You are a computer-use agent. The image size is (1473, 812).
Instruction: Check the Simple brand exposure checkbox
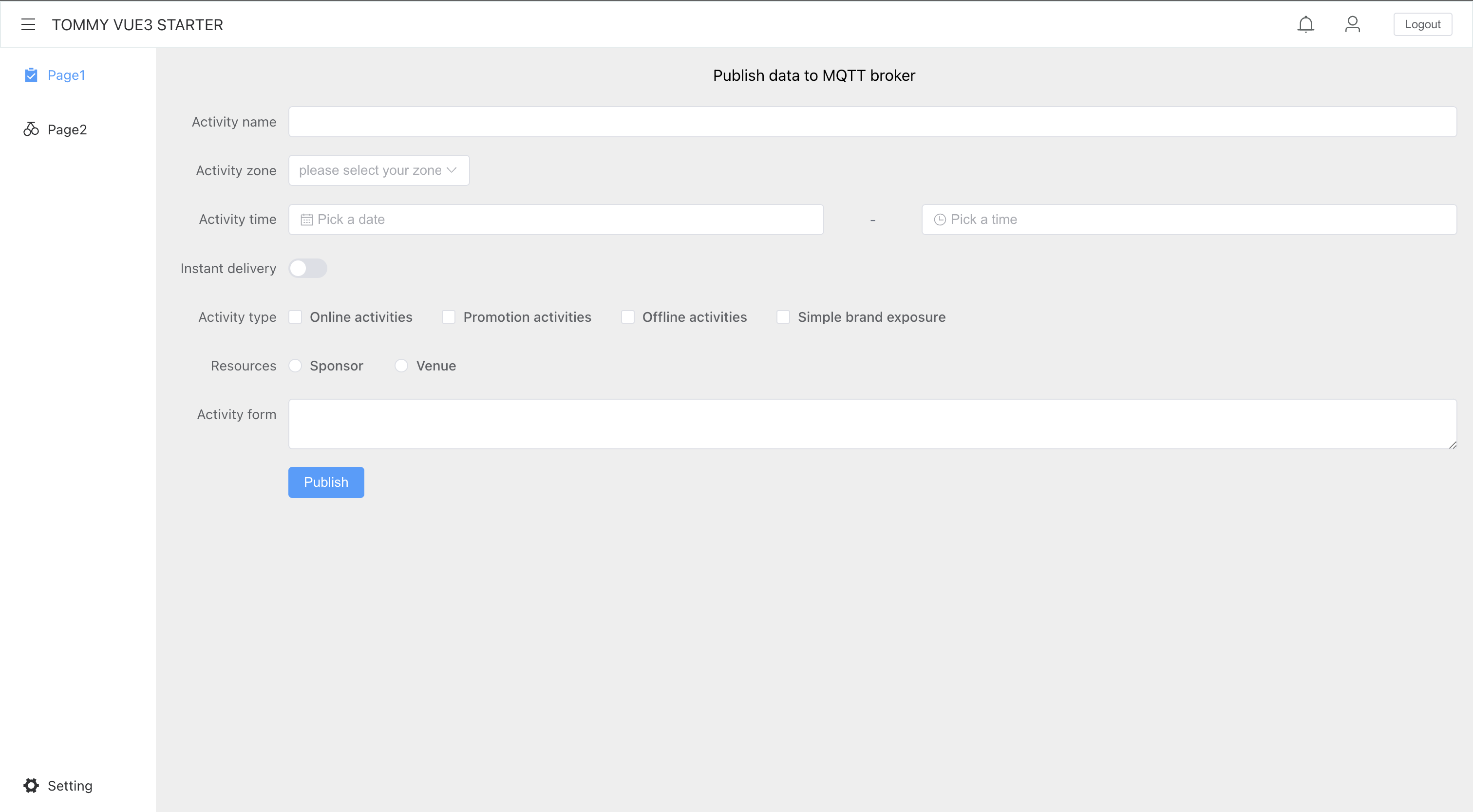[783, 317]
